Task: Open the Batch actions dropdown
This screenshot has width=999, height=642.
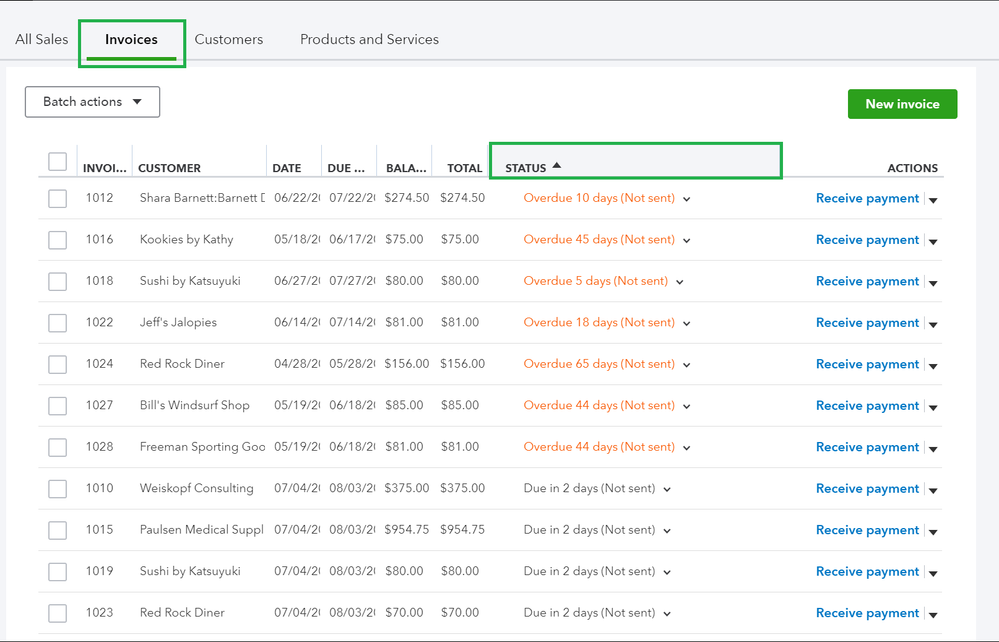Action: coord(92,101)
